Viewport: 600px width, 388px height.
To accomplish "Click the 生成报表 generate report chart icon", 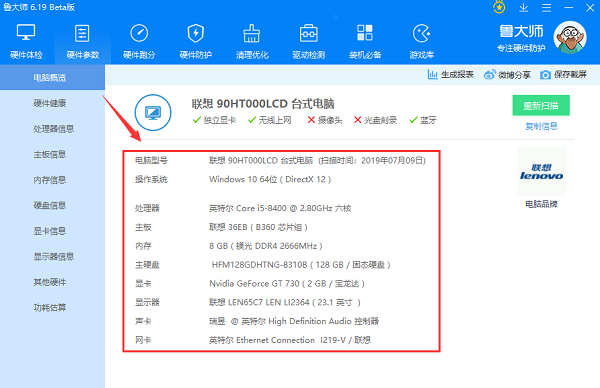I will [432, 74].
